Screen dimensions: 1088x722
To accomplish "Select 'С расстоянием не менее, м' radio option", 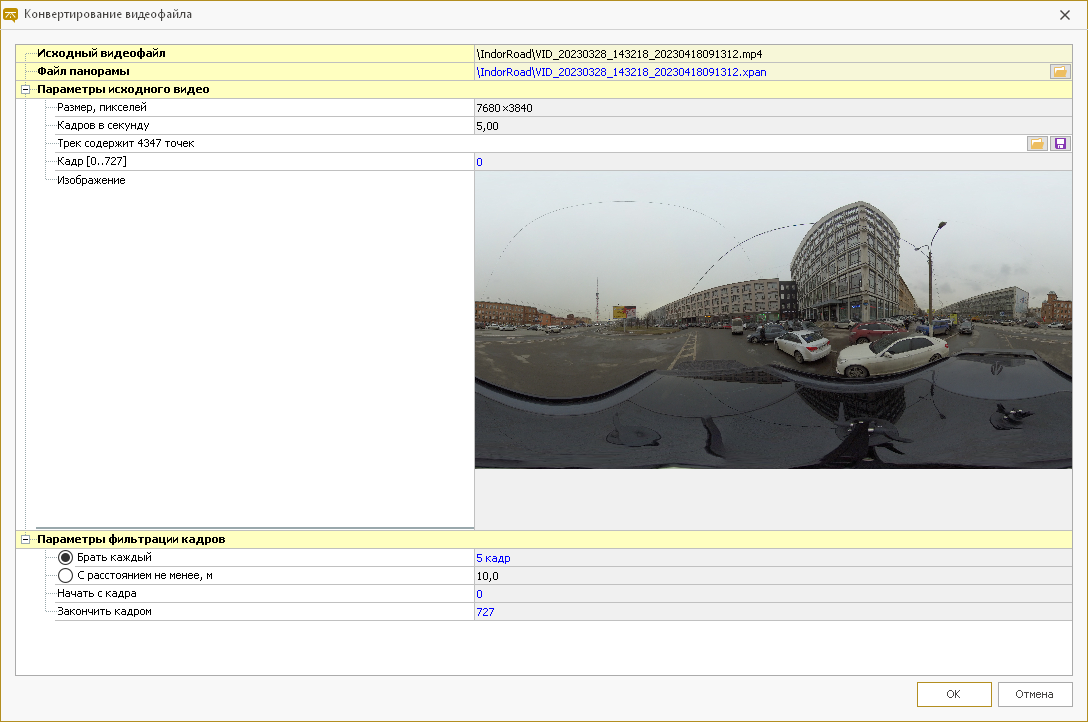I will (x=66, y=576).
